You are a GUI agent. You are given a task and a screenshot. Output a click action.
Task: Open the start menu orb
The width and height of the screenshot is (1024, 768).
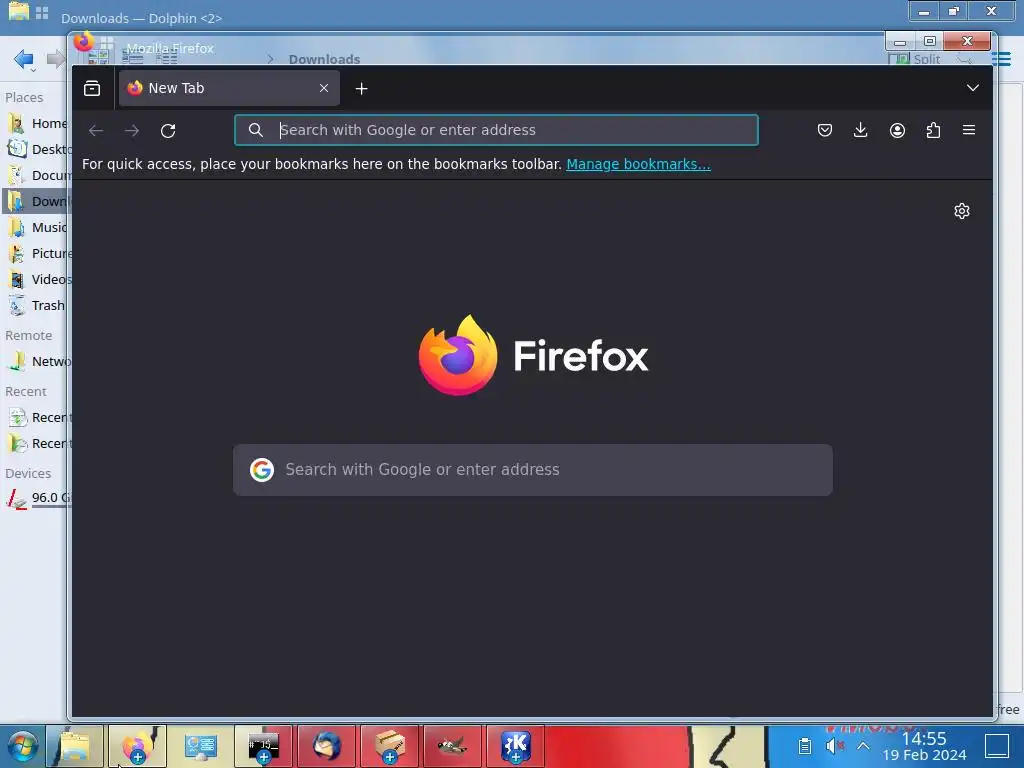(22, 746)
